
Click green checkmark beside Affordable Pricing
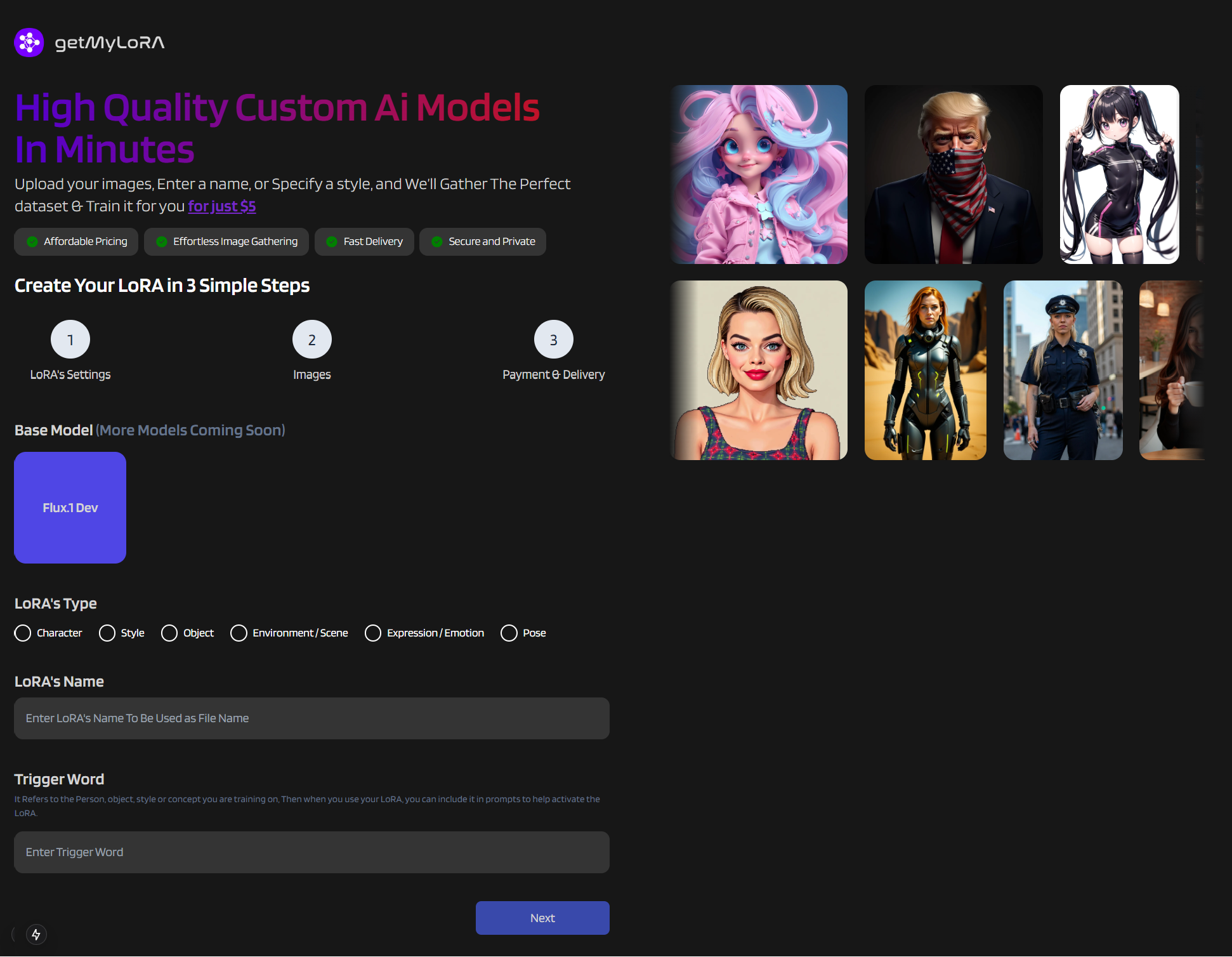(x=32, y=242)
